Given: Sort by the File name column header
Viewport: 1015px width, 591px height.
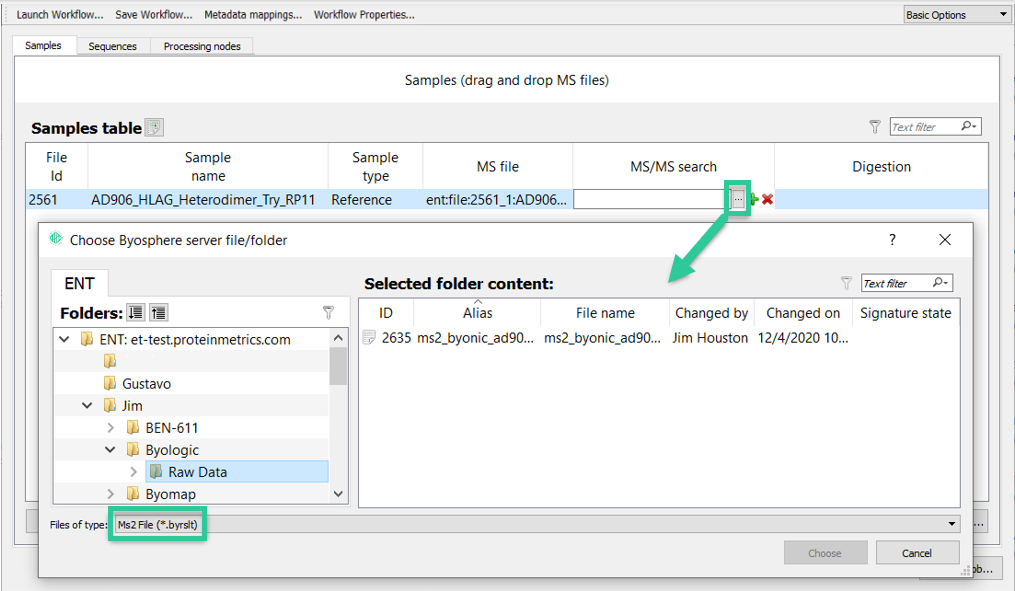Looking at the screenshot, I should pyautogui.click(x=605, y=313).
